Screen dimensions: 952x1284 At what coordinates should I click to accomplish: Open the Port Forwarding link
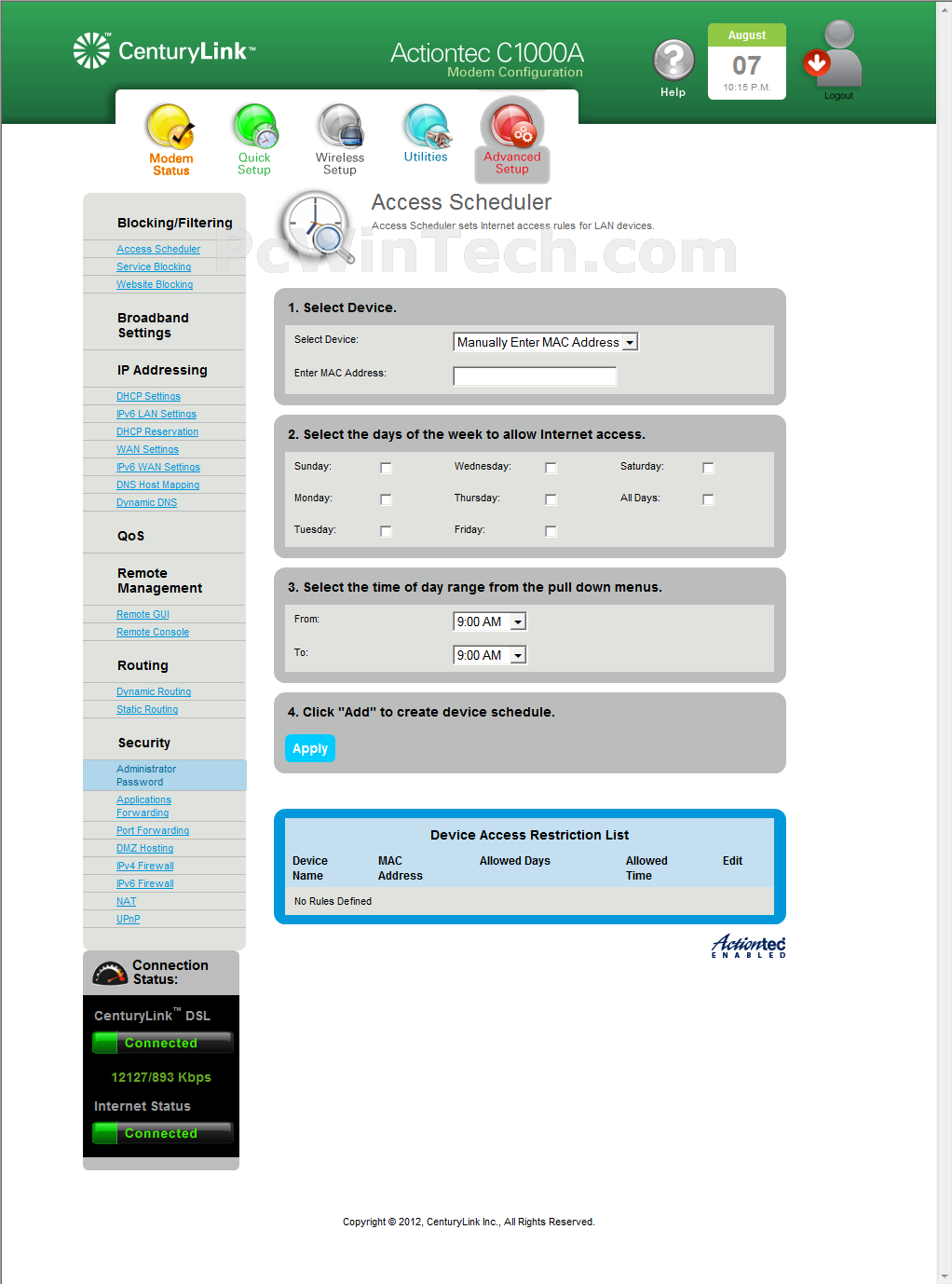(x=153, y=830)
